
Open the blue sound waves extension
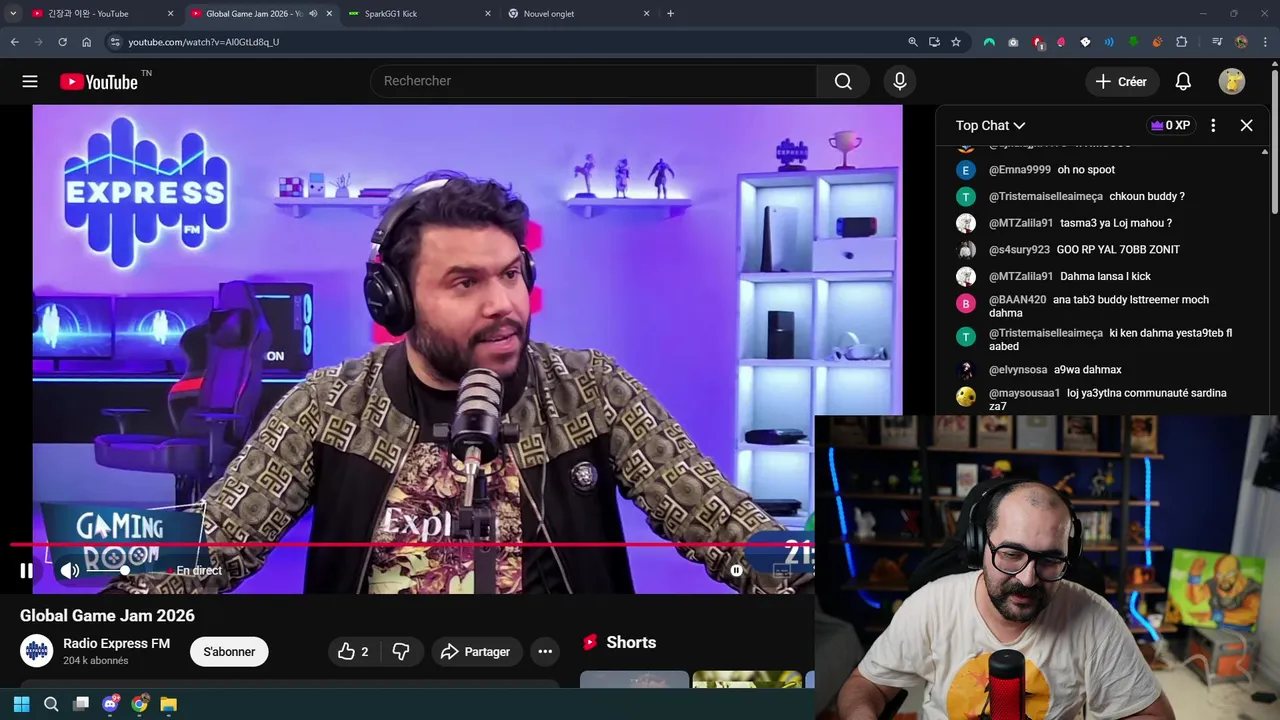coord(1109,42)
